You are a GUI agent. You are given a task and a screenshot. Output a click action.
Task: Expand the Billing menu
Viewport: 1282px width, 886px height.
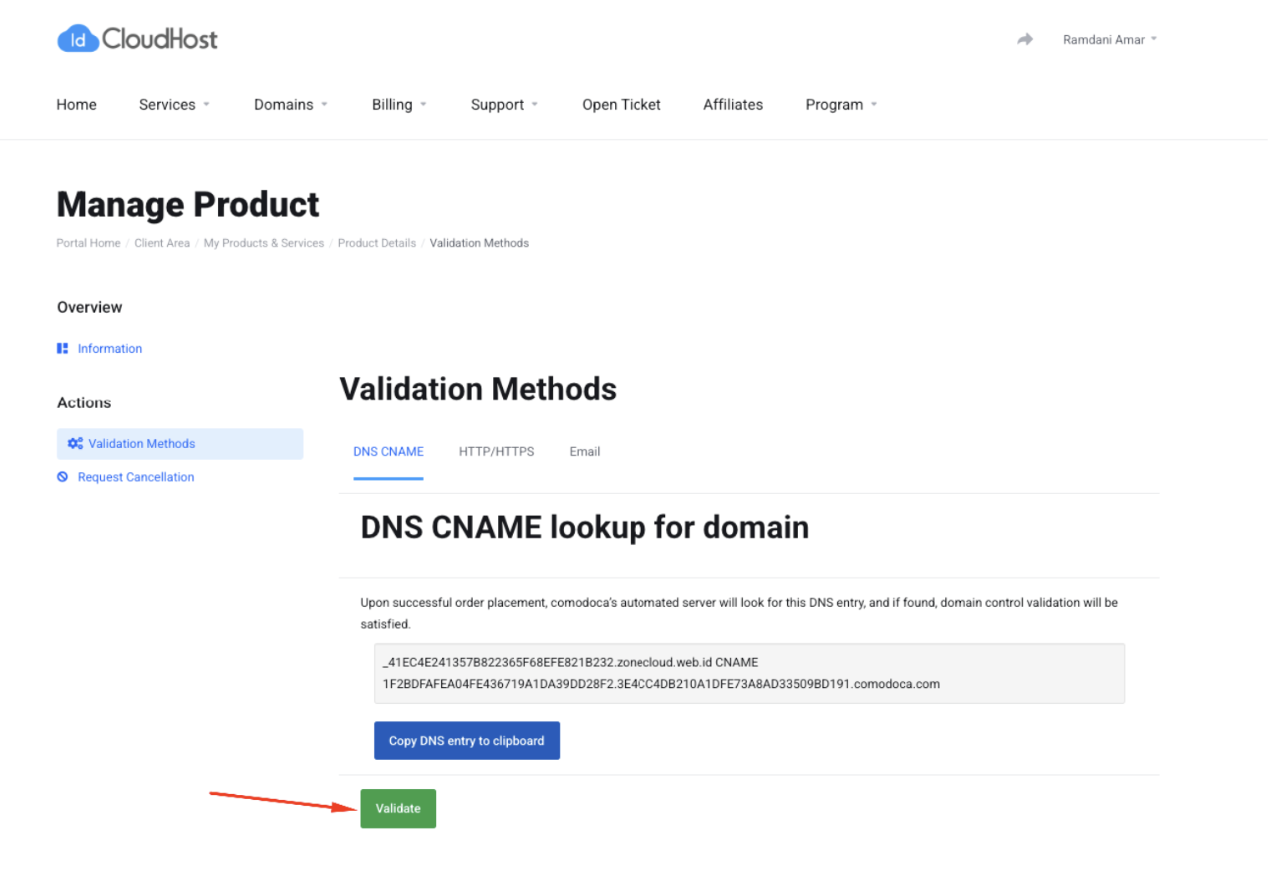[399, 105]
